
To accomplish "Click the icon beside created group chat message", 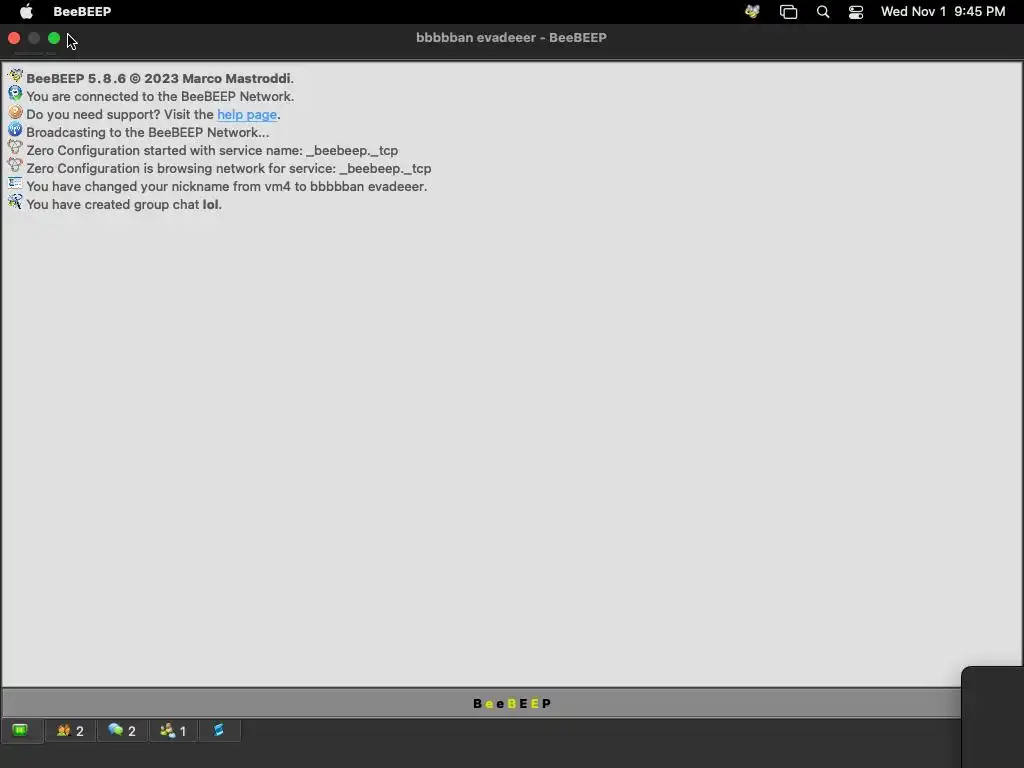I will point(15,202).
